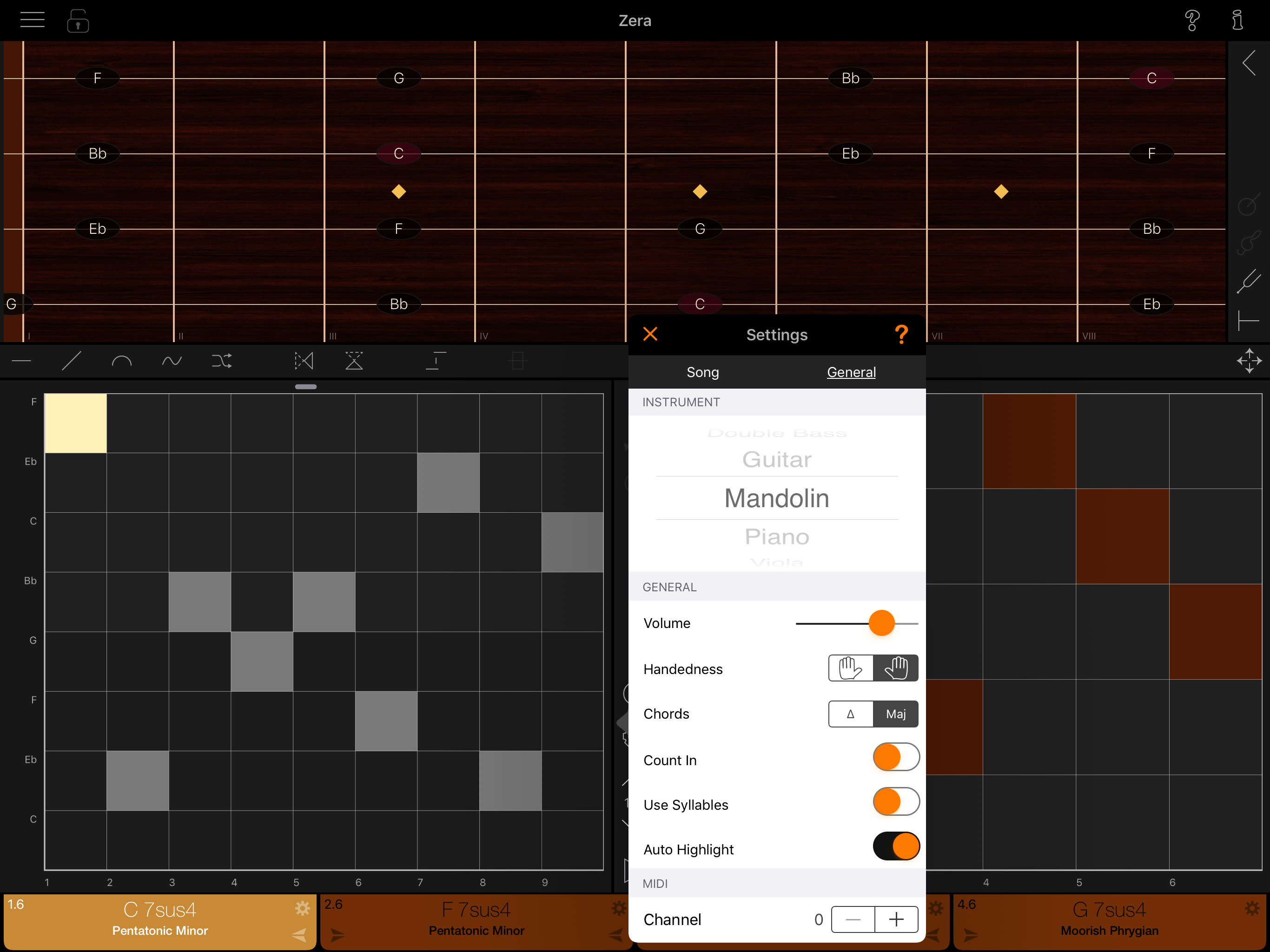The image size is (1270, 952).
Task: Increase MIDI channel with plus button
Action: click(896, 919)
